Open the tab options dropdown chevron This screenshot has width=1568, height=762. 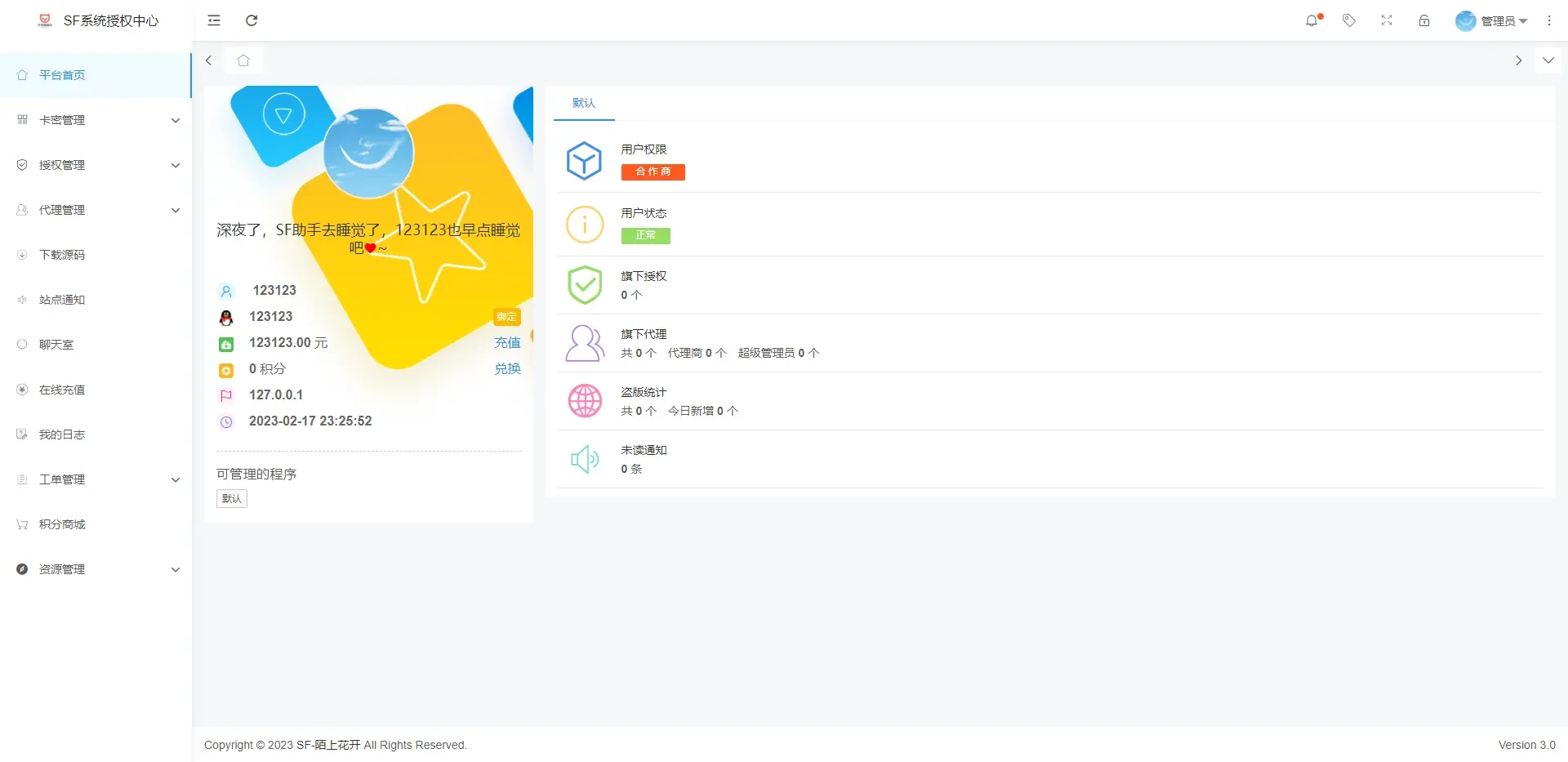click(x=1548, y=60)
